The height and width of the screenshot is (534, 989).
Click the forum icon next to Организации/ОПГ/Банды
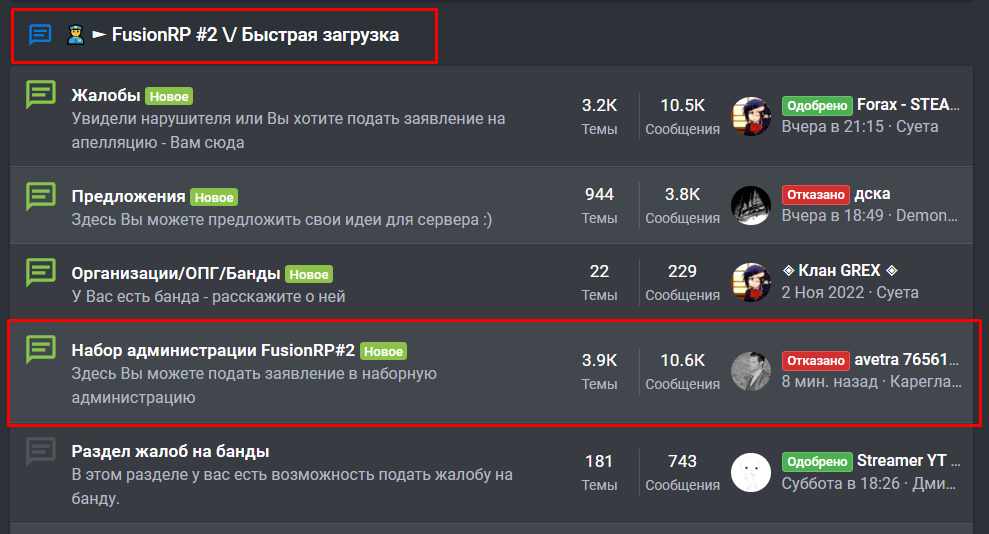(x=40, y=272)
